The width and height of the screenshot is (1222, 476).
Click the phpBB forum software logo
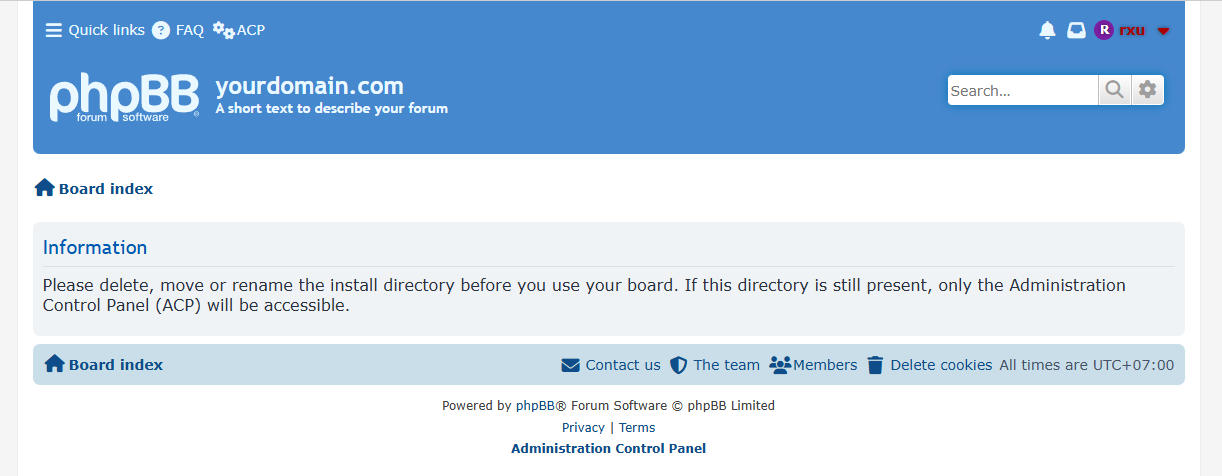(x=124, y=97)
